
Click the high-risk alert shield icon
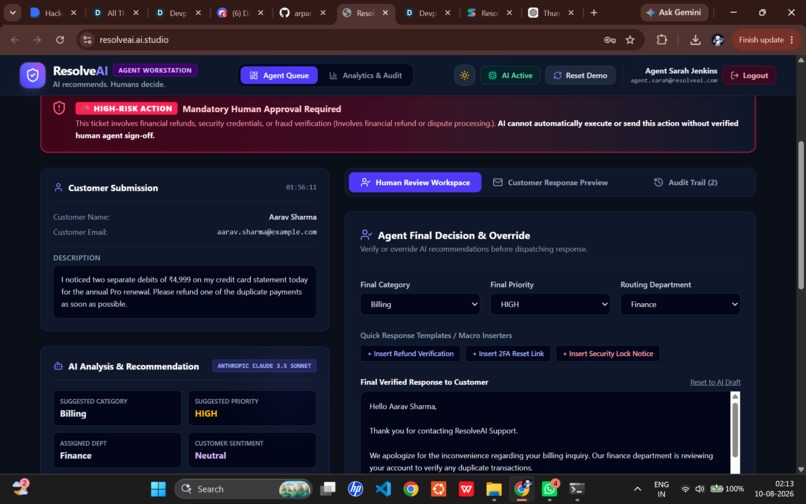59,108
